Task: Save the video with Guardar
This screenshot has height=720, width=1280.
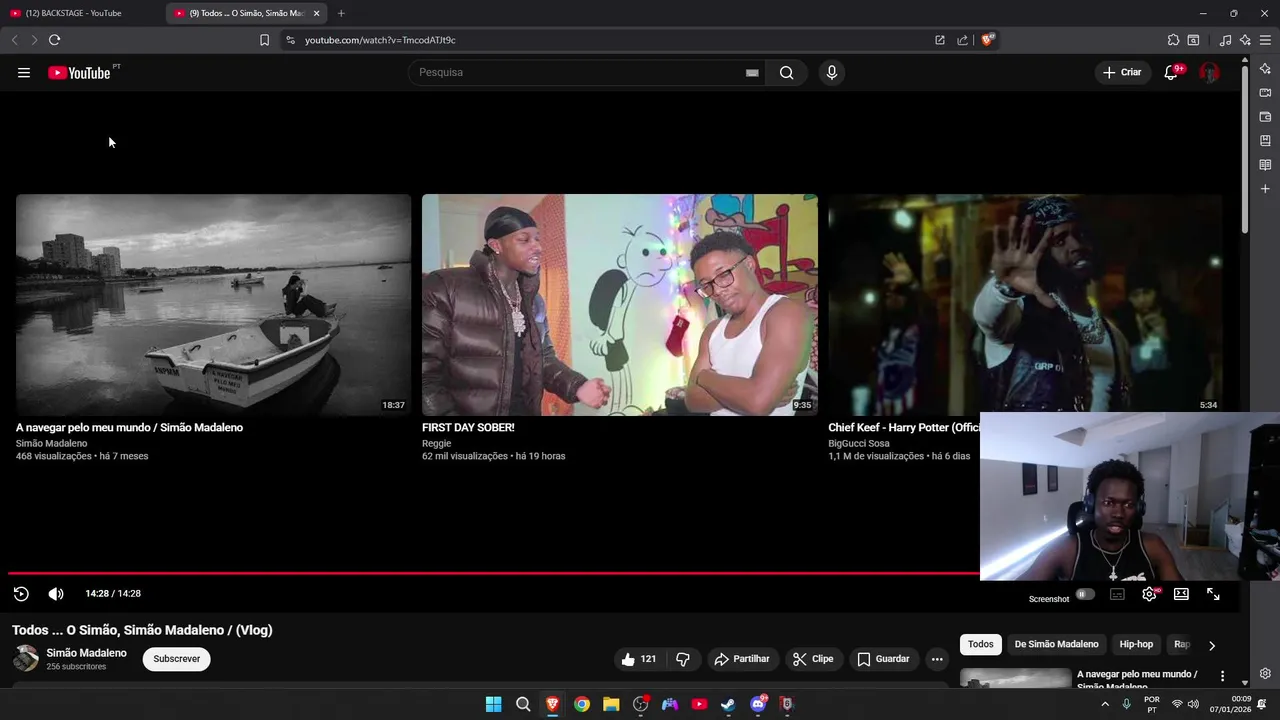Action: coord(884,659)
